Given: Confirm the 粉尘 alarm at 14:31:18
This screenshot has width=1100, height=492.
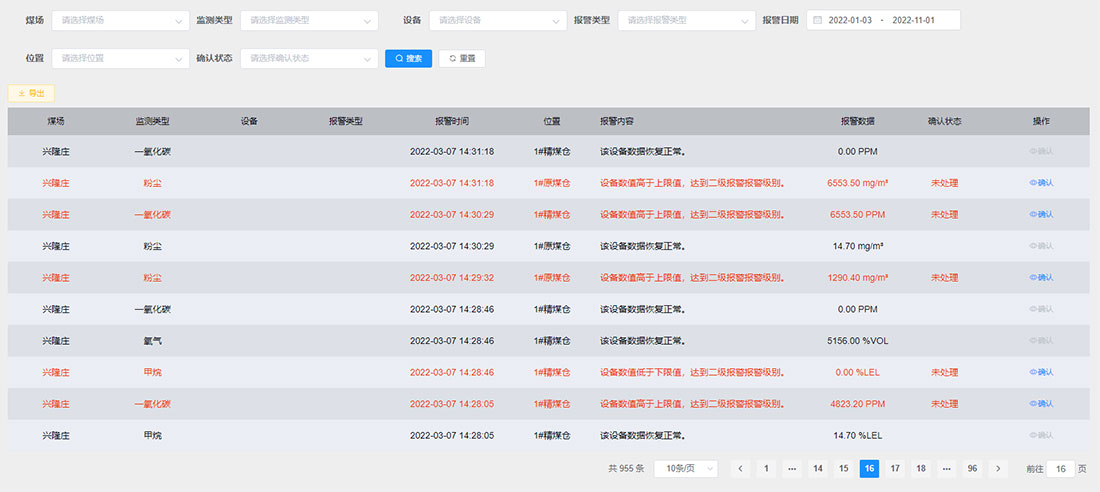Looking at the screenshot, I should pos(1041,183).
